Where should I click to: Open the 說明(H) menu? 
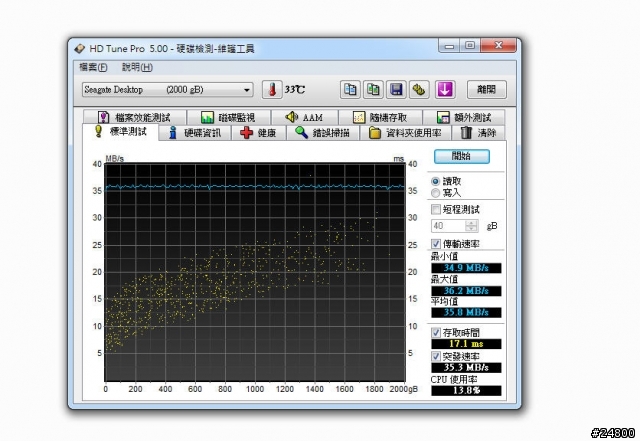[x=137, y=67]
